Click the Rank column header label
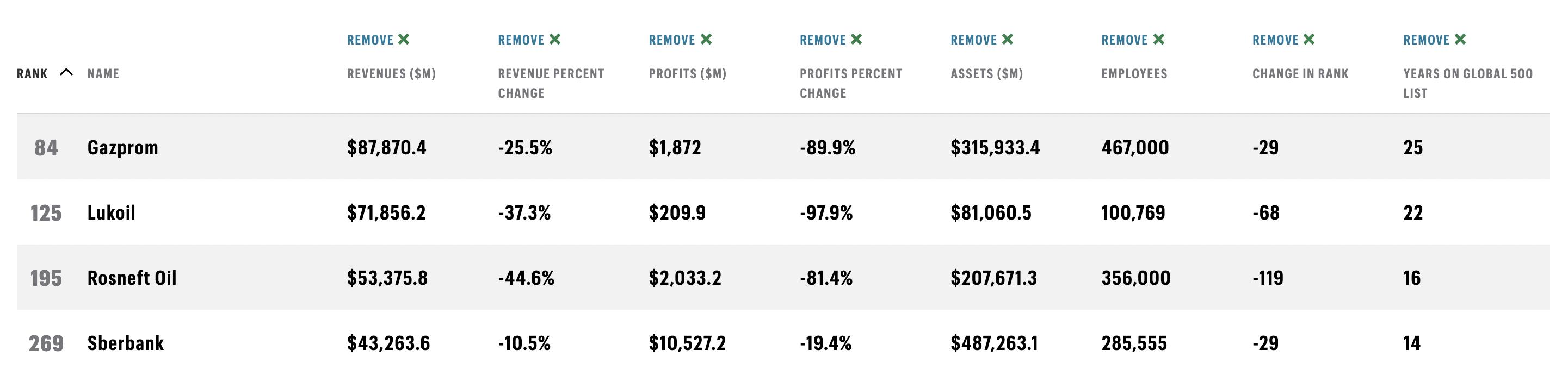 point(32,73)
